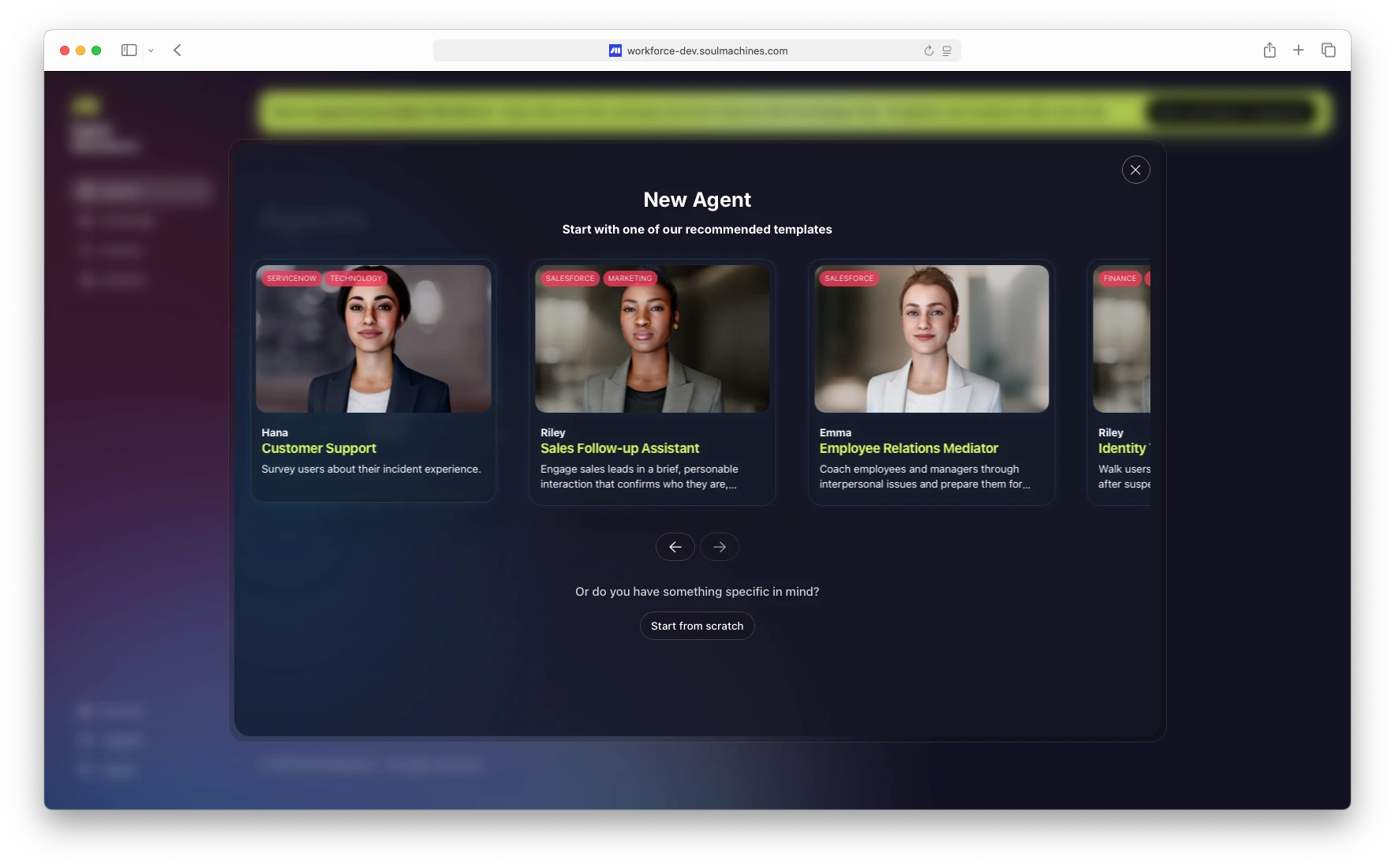
Task: Show next templates with right arrow
Action: point(720,547)
